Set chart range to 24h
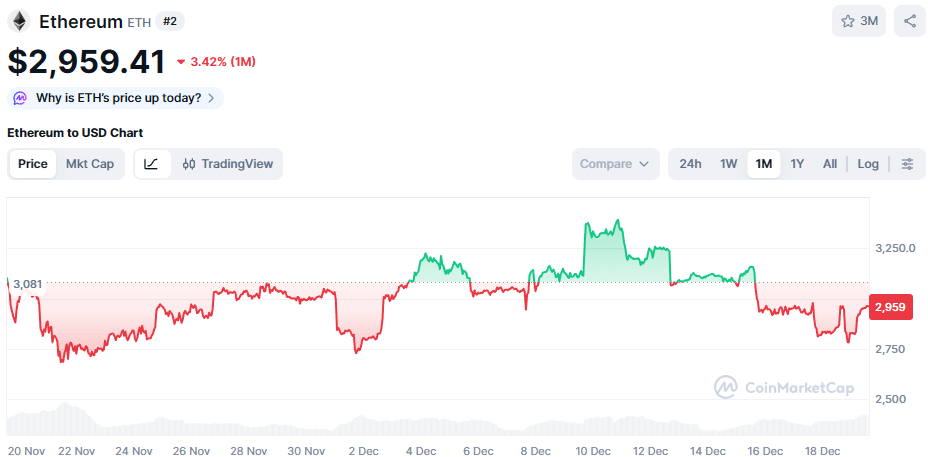The height and width of the screenshot is (457, 928). tap(690, 164)
